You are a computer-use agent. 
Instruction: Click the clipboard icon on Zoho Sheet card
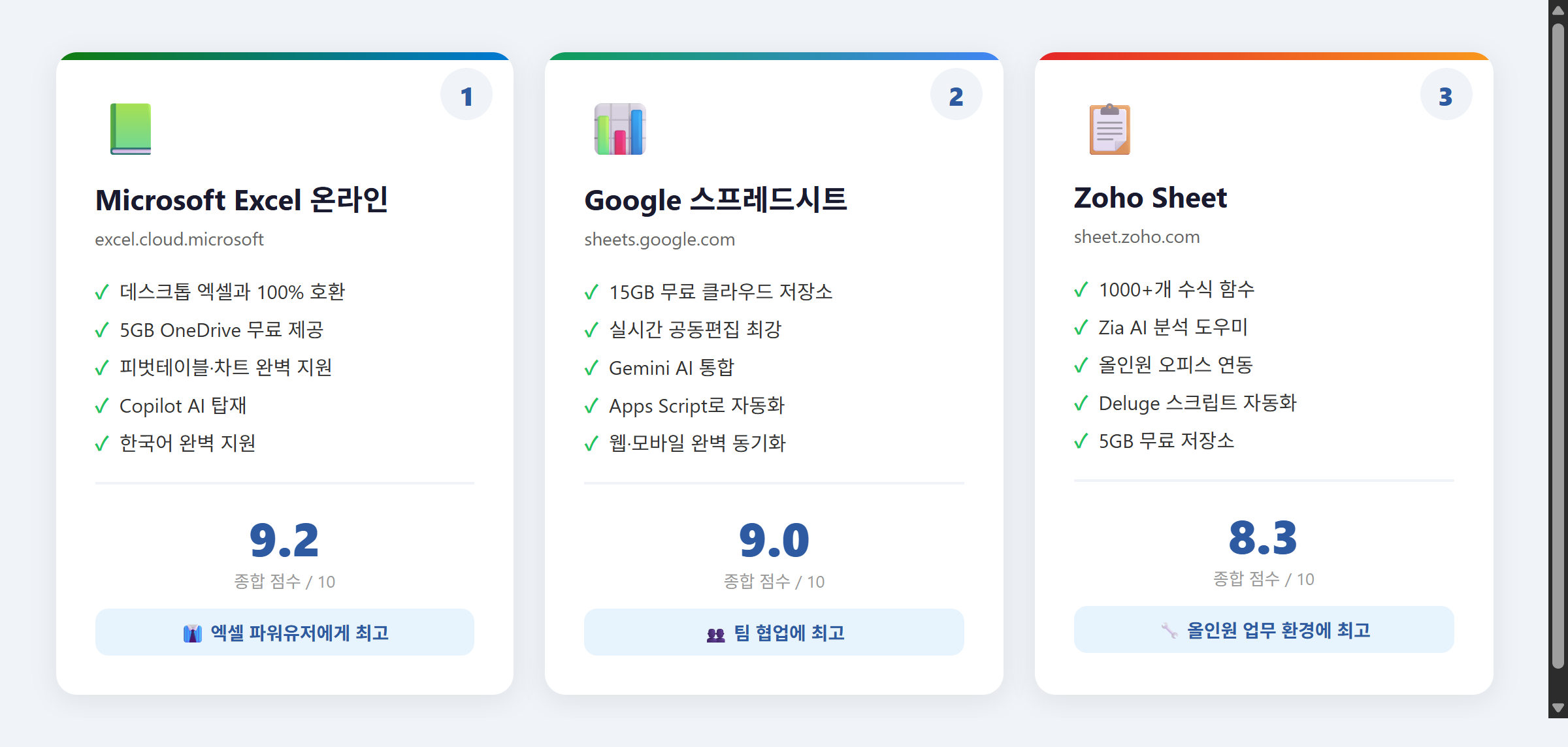pos(1109,129)
